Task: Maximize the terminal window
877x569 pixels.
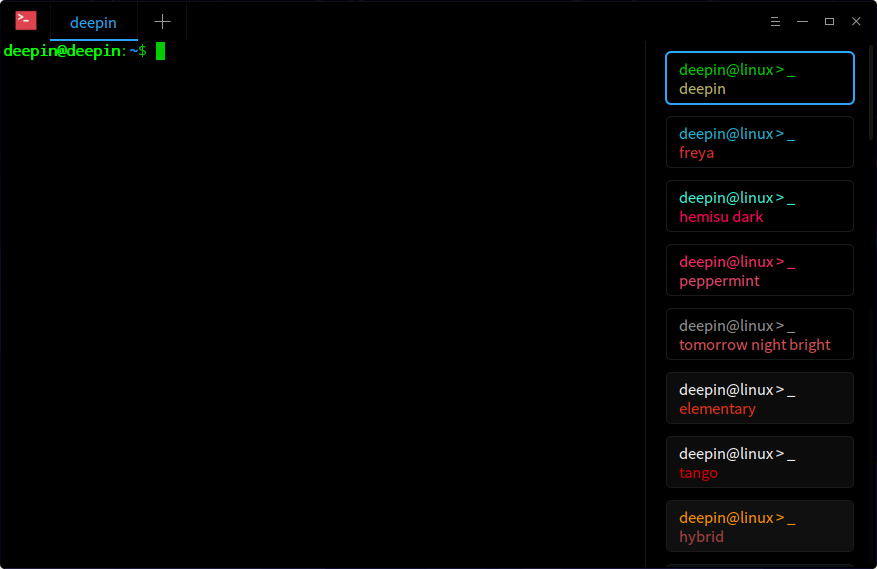Action: pyautogui.click(x=829, y=21)
